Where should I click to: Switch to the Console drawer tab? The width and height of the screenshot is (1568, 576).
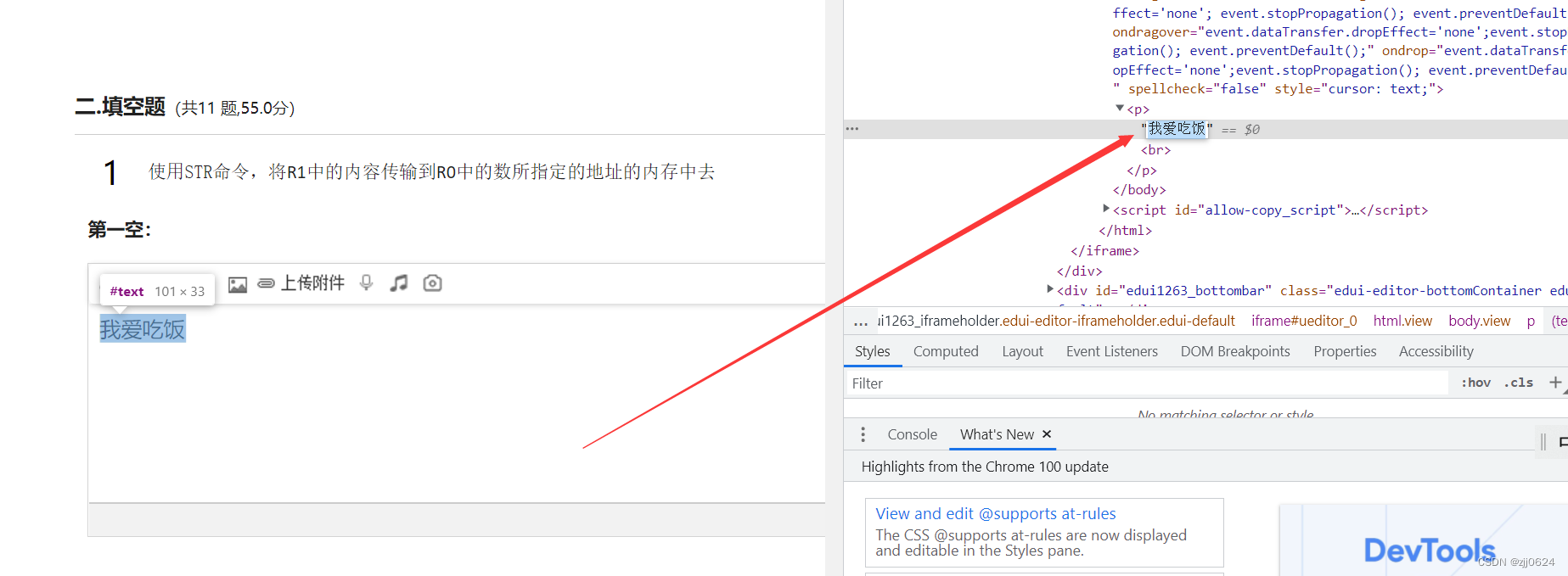(x=912, y=434)
